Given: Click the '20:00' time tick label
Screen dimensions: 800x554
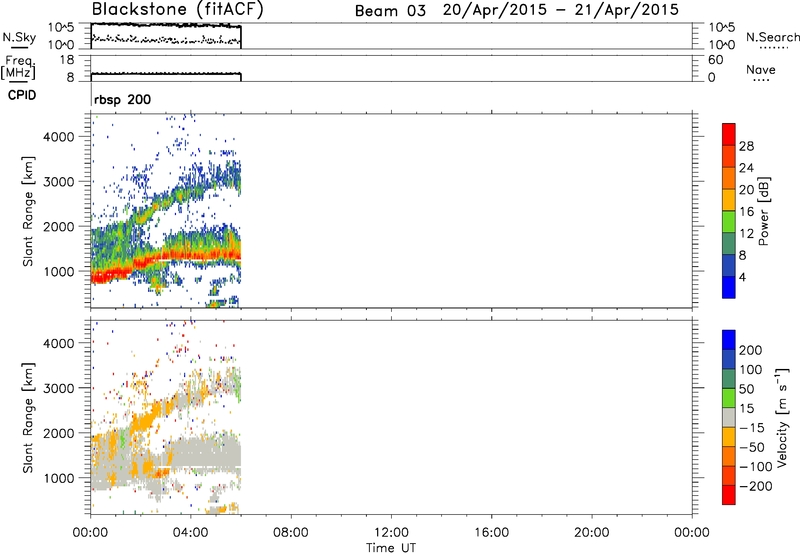Looking at the screenshot, I should [x=591, y=533].
